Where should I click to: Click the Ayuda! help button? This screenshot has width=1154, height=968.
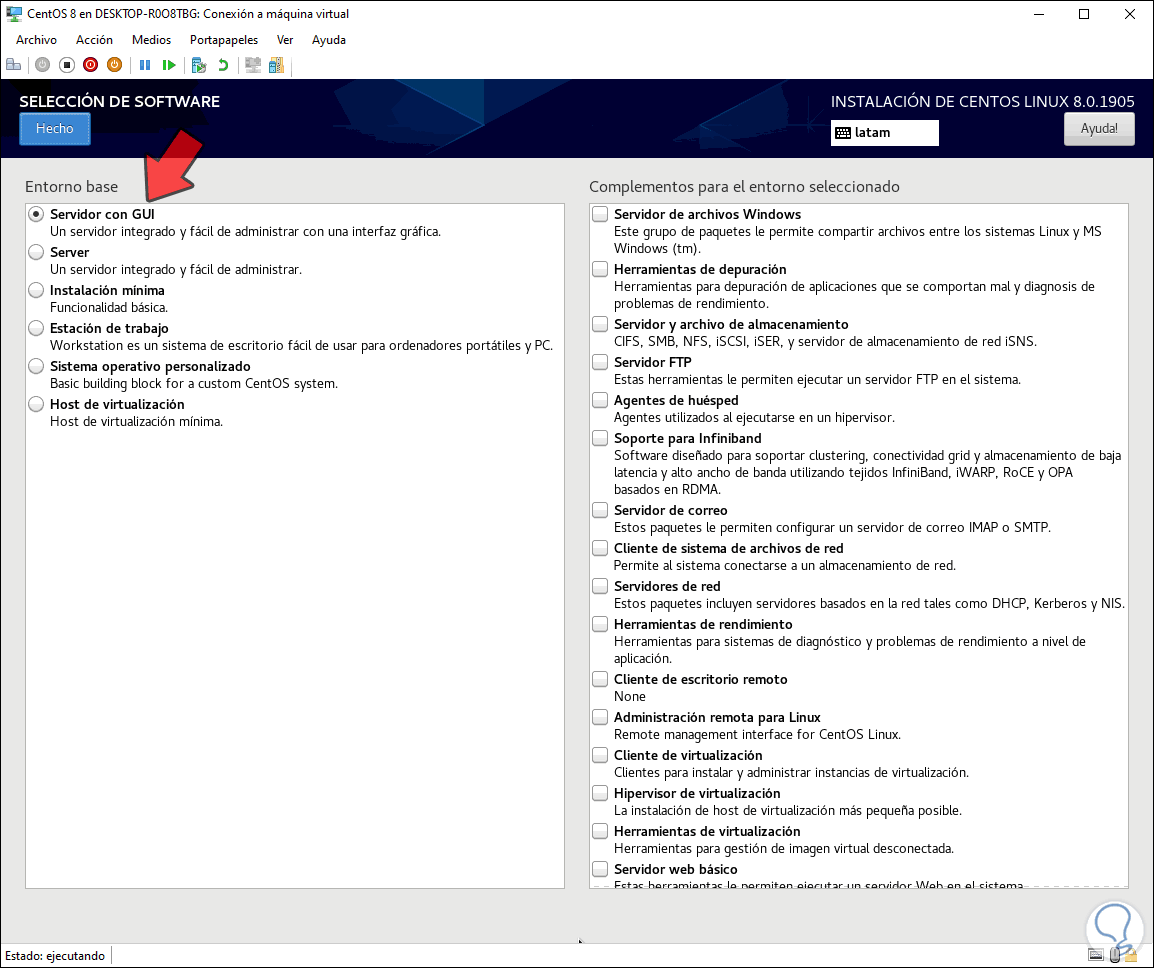point(1099,129)
